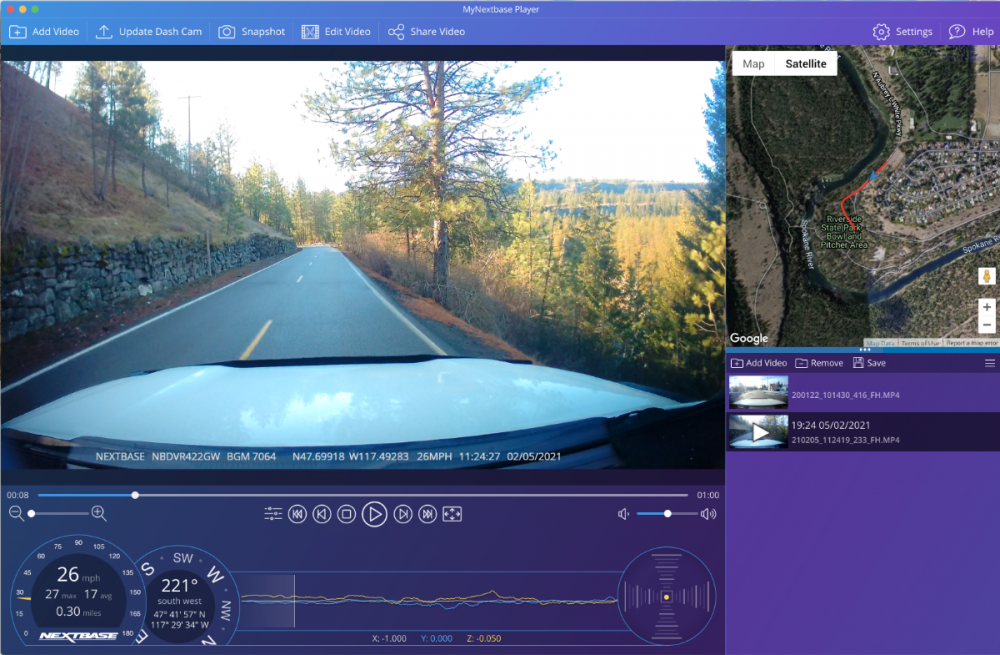Click the Share Video icon
The width and height of the screenshot is (1000, 655).
pyautogui.click(x=396, y=32)
